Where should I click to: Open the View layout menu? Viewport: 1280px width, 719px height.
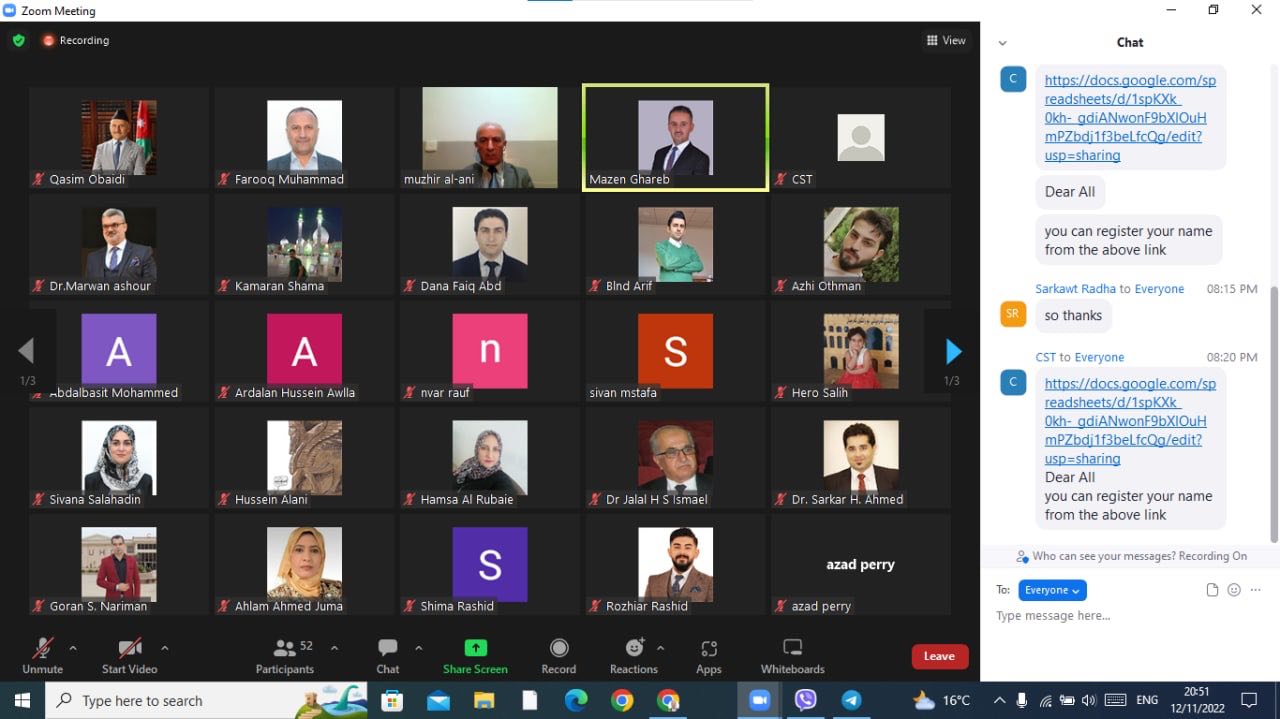pos(946,41)
